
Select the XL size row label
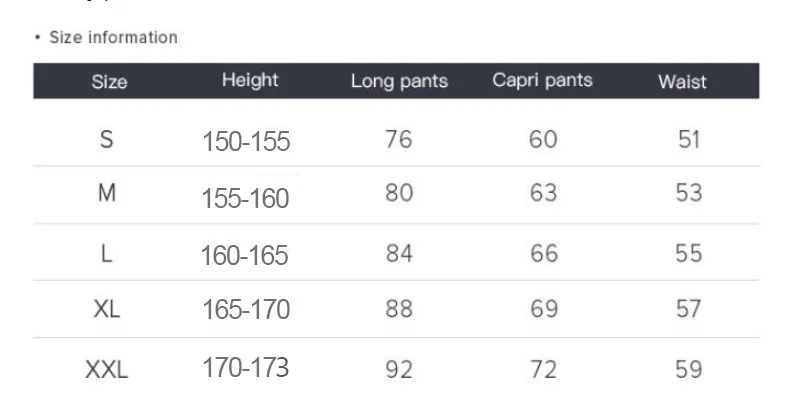pos(107,309)
